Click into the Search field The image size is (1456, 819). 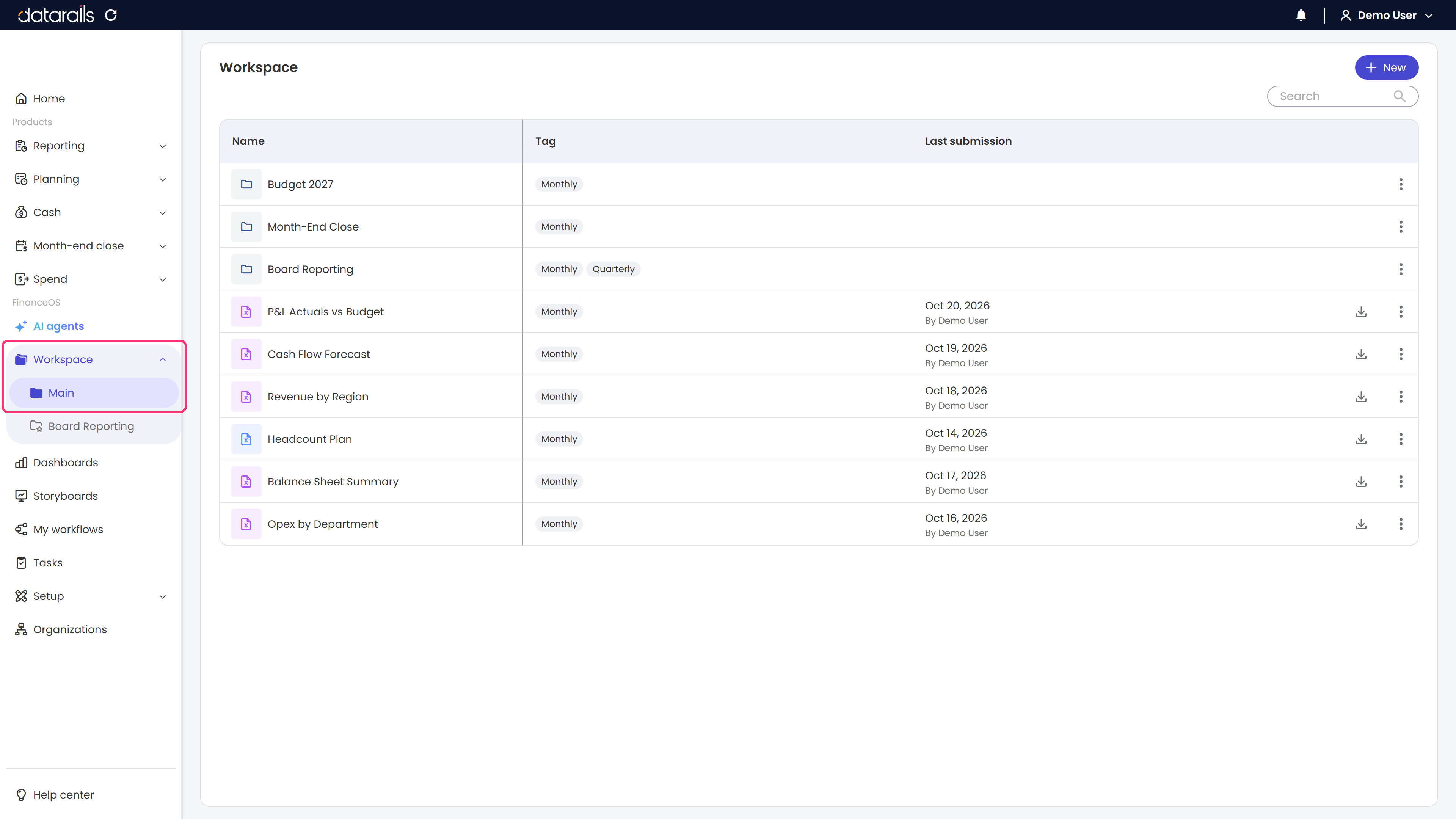(1342, 96)
